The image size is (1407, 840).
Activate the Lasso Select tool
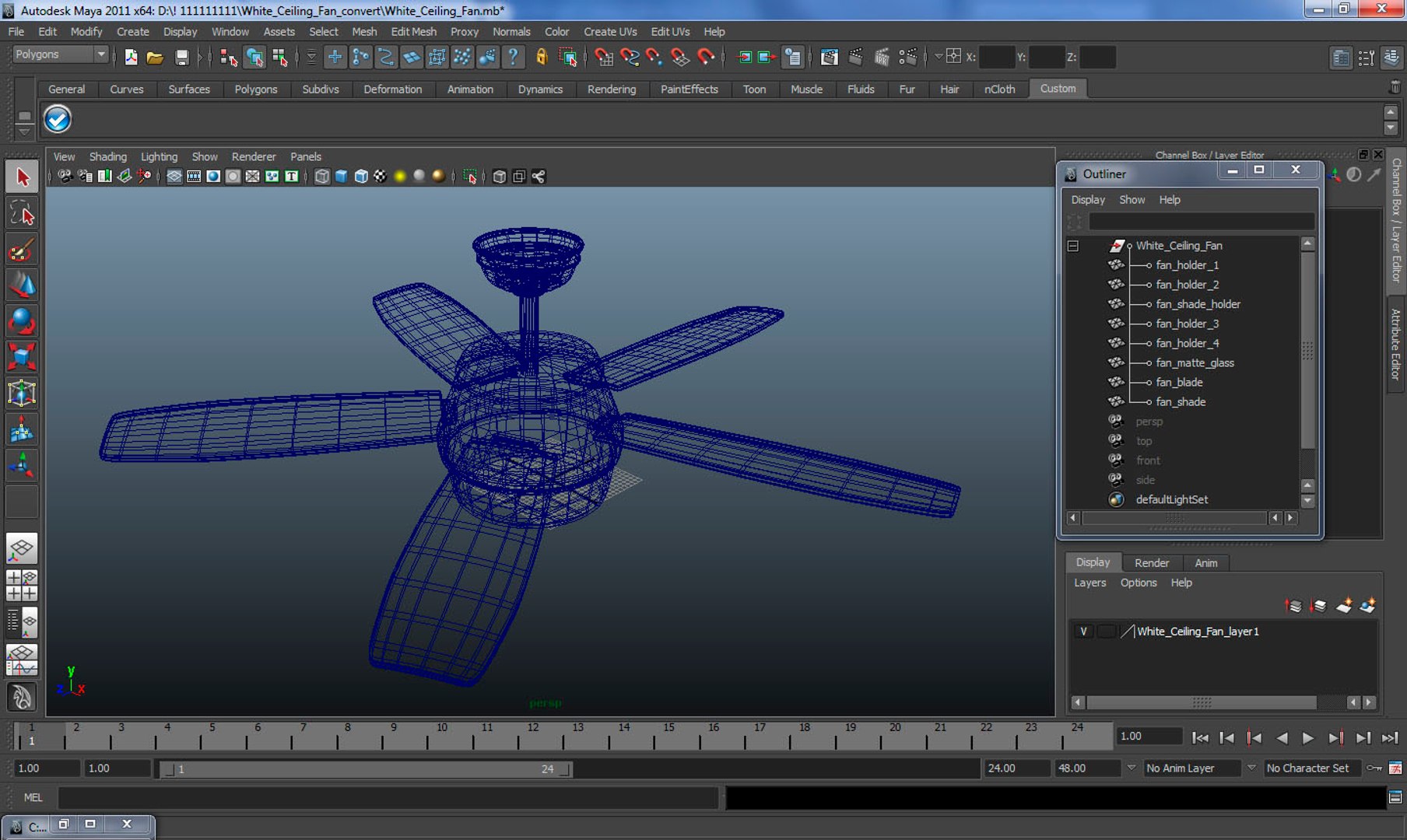[x=22, y=213]
